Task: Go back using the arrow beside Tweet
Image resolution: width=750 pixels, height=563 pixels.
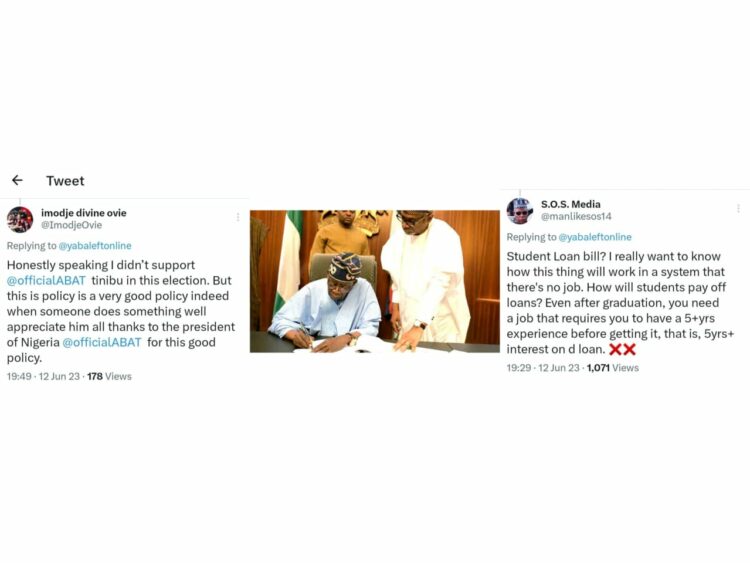Action: pos(17,180)
